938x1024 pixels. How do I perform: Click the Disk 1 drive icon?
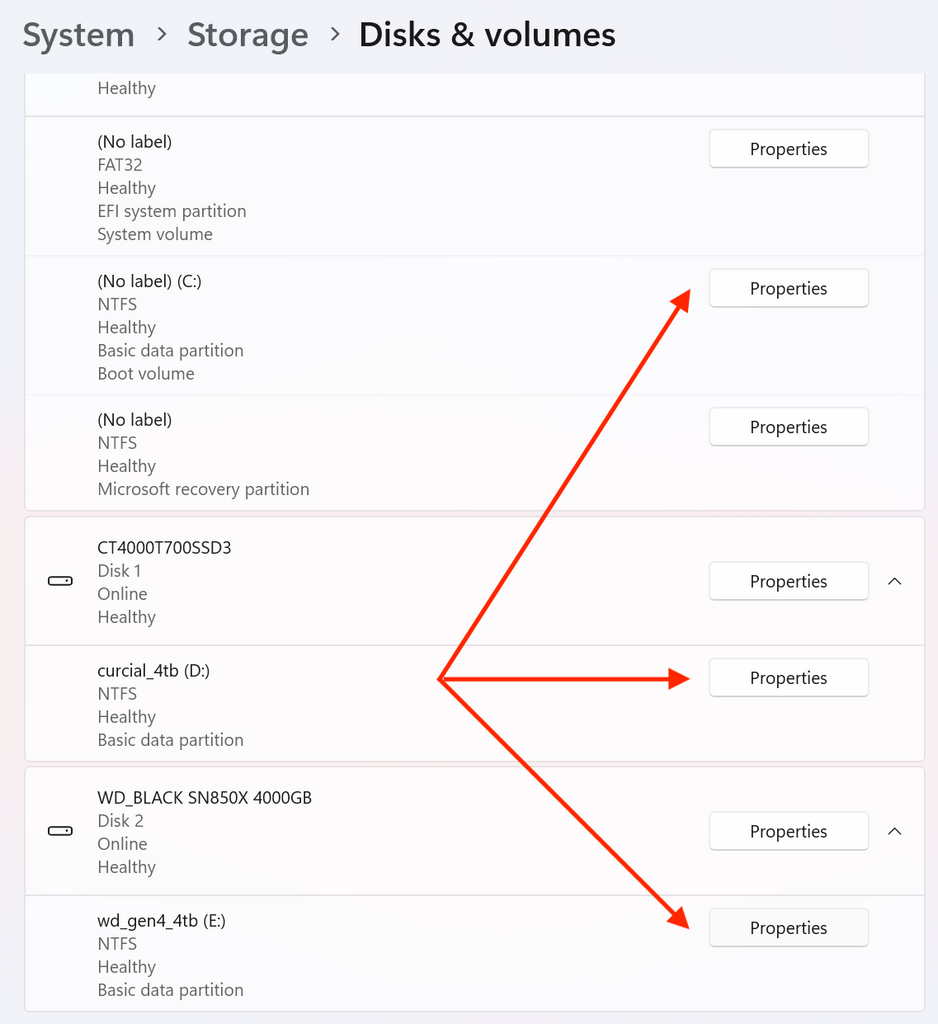[59, 580]
